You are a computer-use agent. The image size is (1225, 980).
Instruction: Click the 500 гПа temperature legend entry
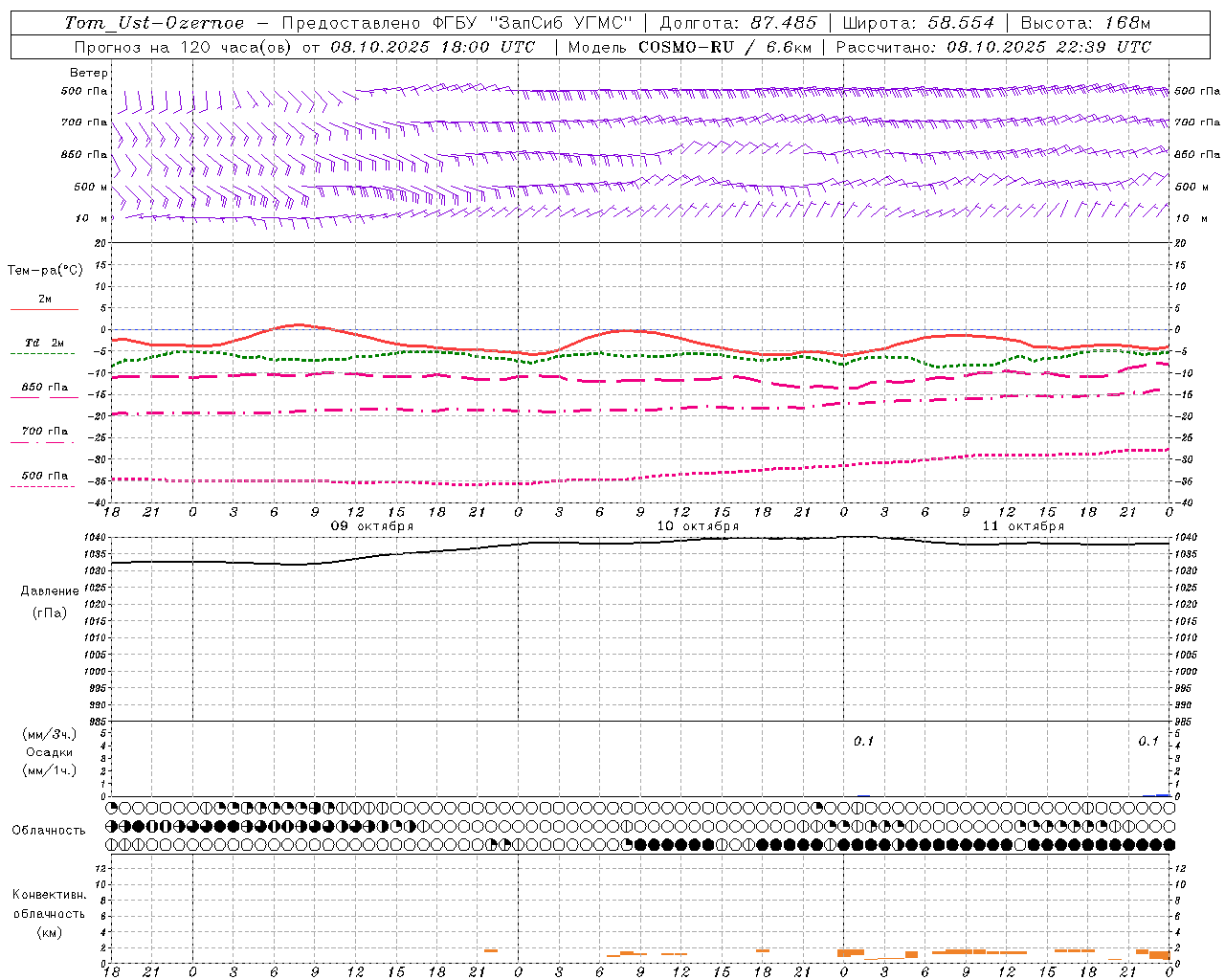coord(43,480)
